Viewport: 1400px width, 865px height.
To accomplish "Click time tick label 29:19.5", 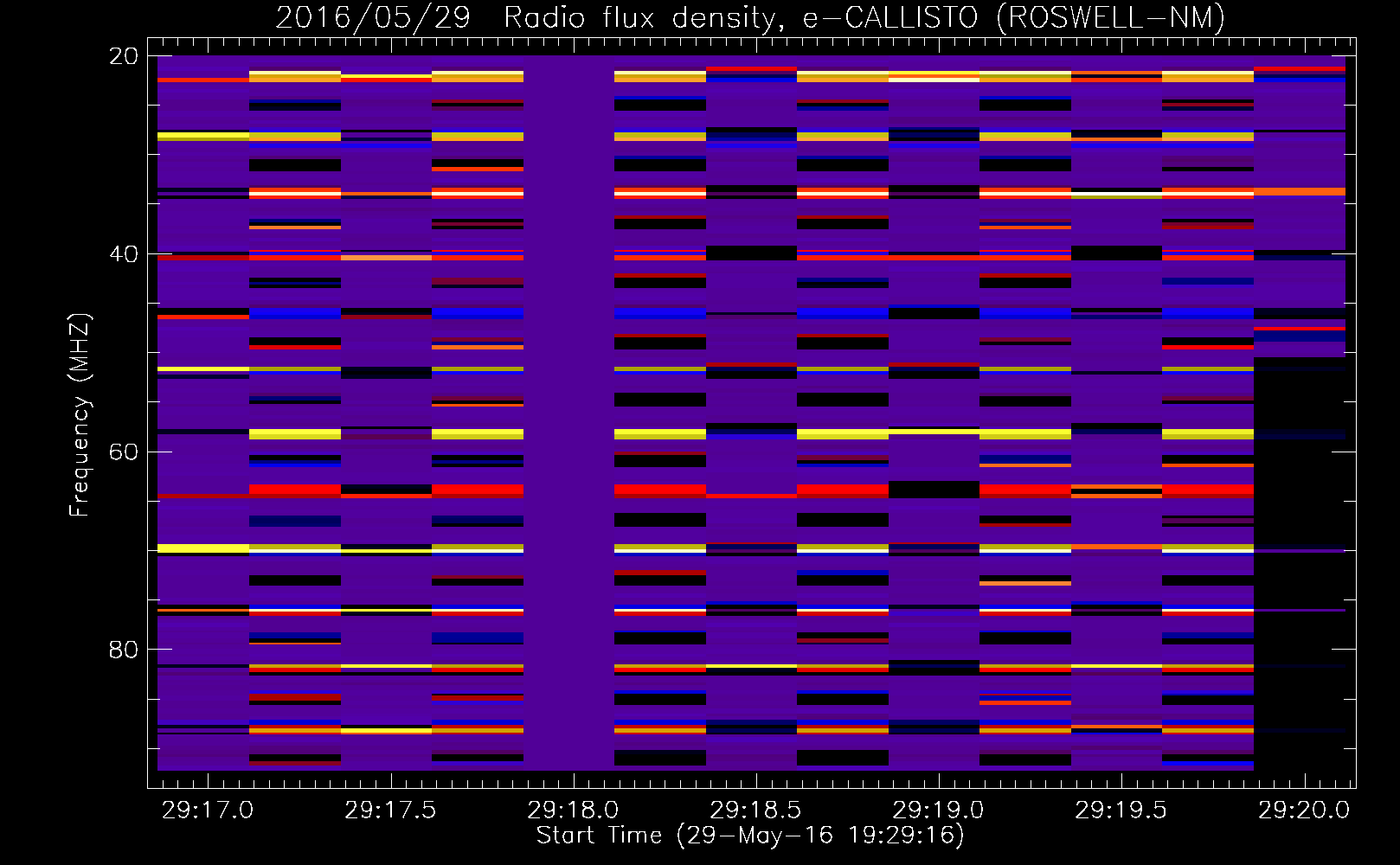I will point(1121,811).
